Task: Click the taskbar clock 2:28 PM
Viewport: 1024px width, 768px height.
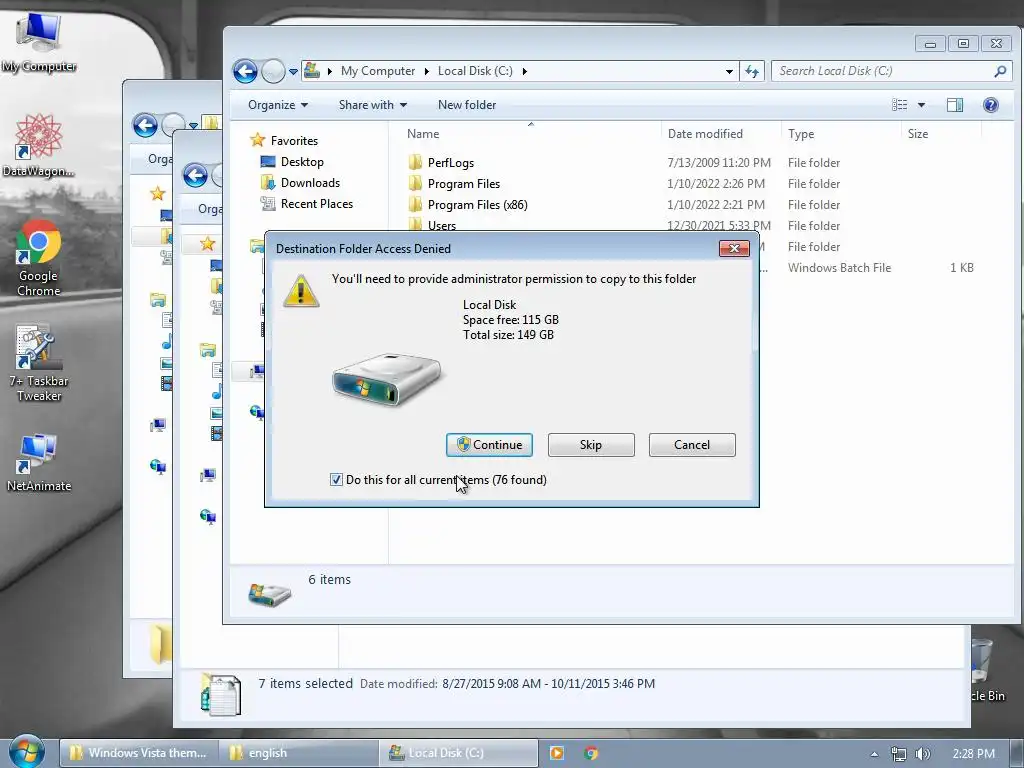Action: (x=974, y=754)
